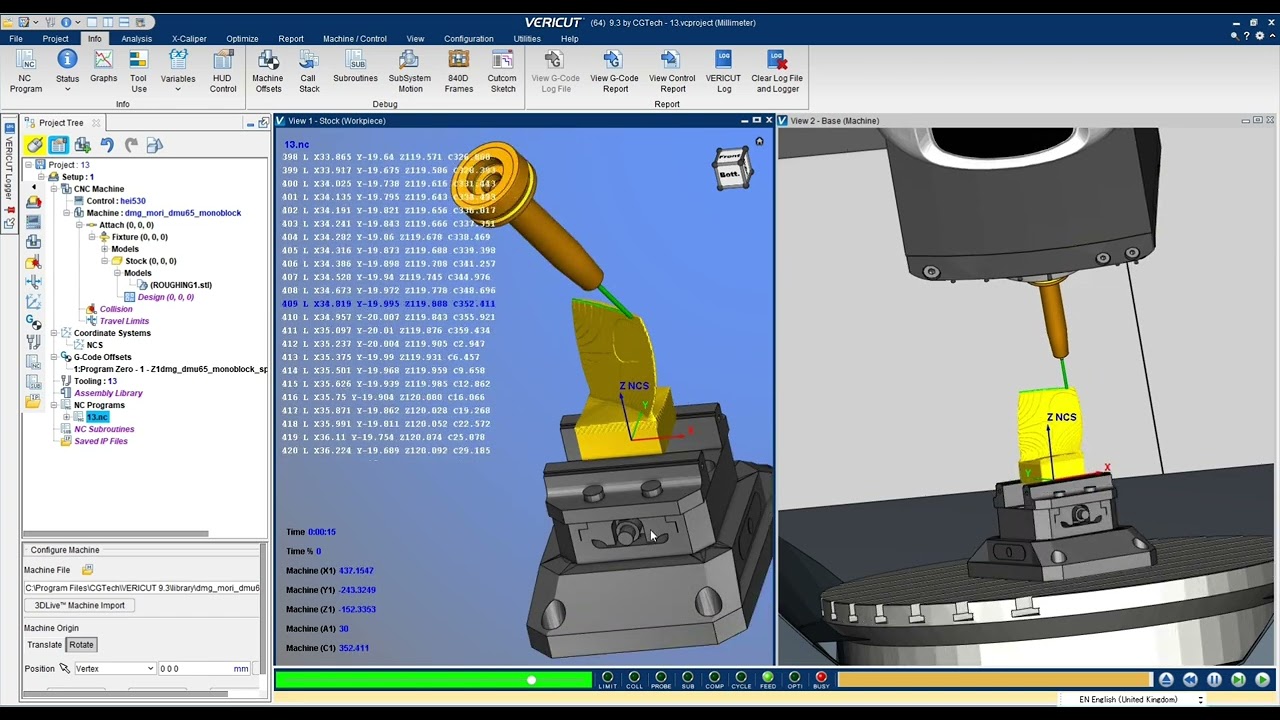Click the G-Code offsets icon in tree sidebar
This screenshot has width=1280, height=720.
[x=33, y=322]
